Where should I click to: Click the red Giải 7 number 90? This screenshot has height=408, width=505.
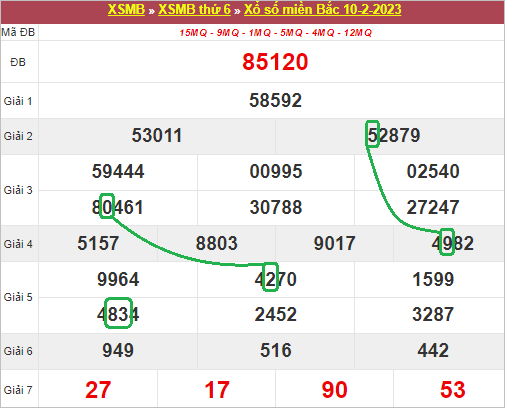(x=334, y=390)
